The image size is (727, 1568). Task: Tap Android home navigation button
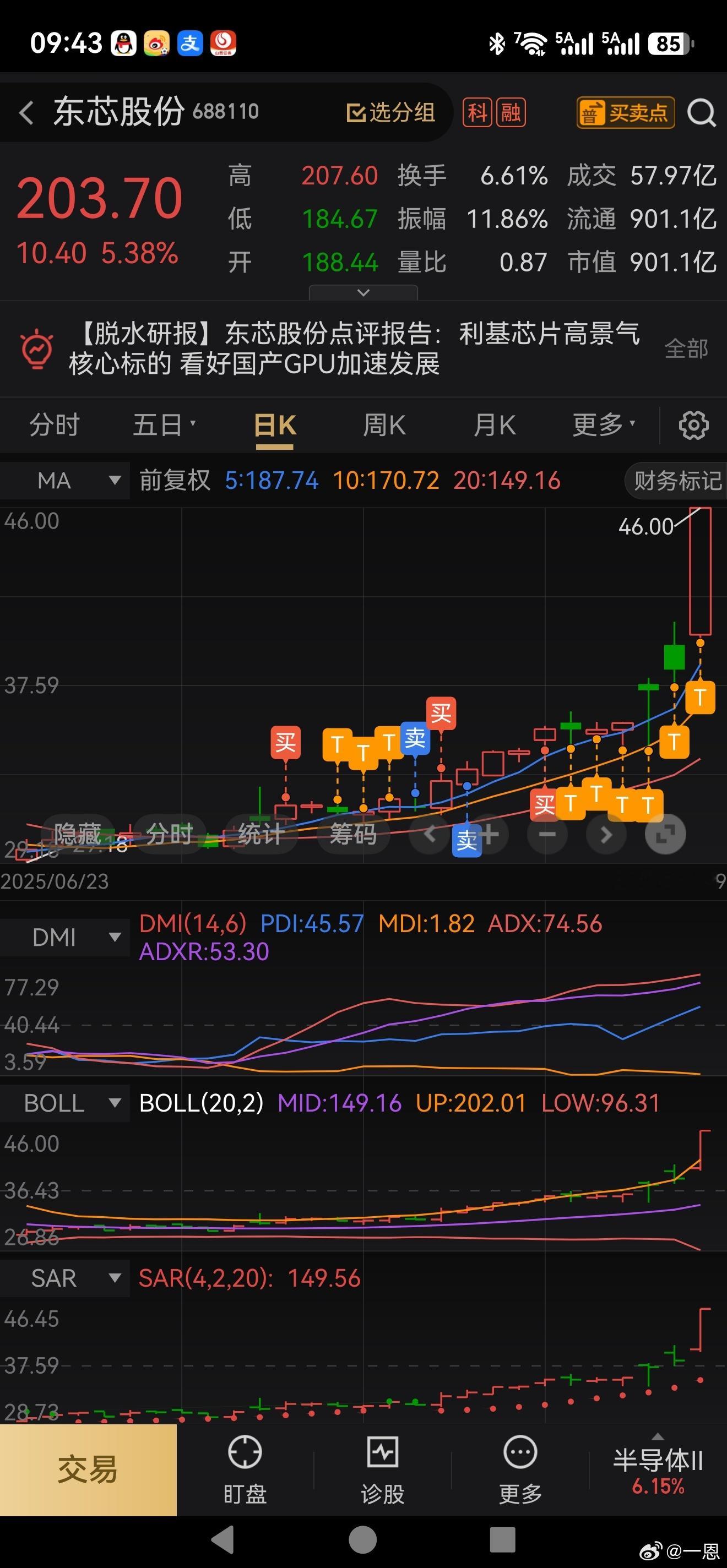tap(363, 1540)
